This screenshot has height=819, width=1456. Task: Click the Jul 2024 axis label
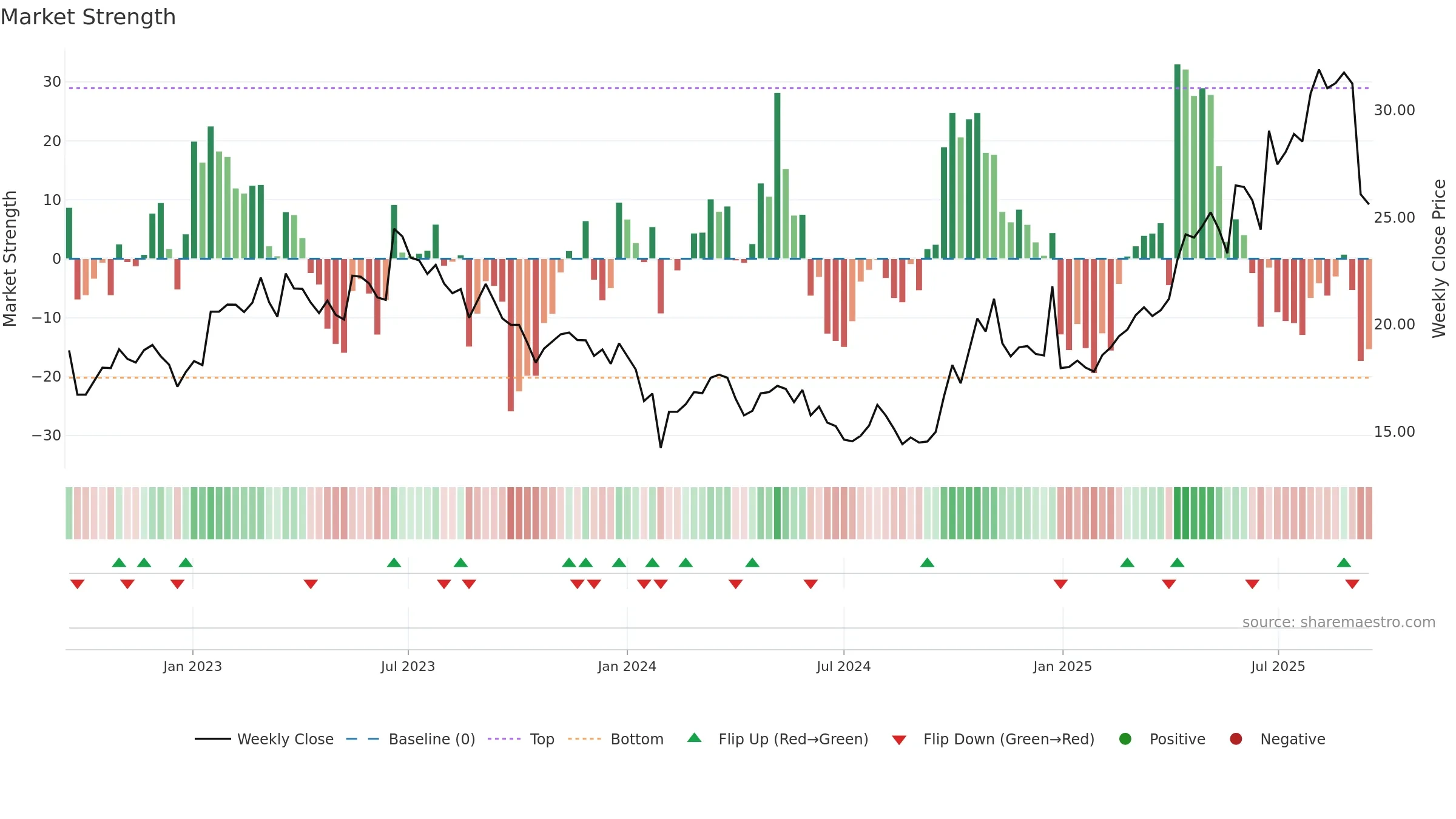pyautogui.click(x=843, y=666)
